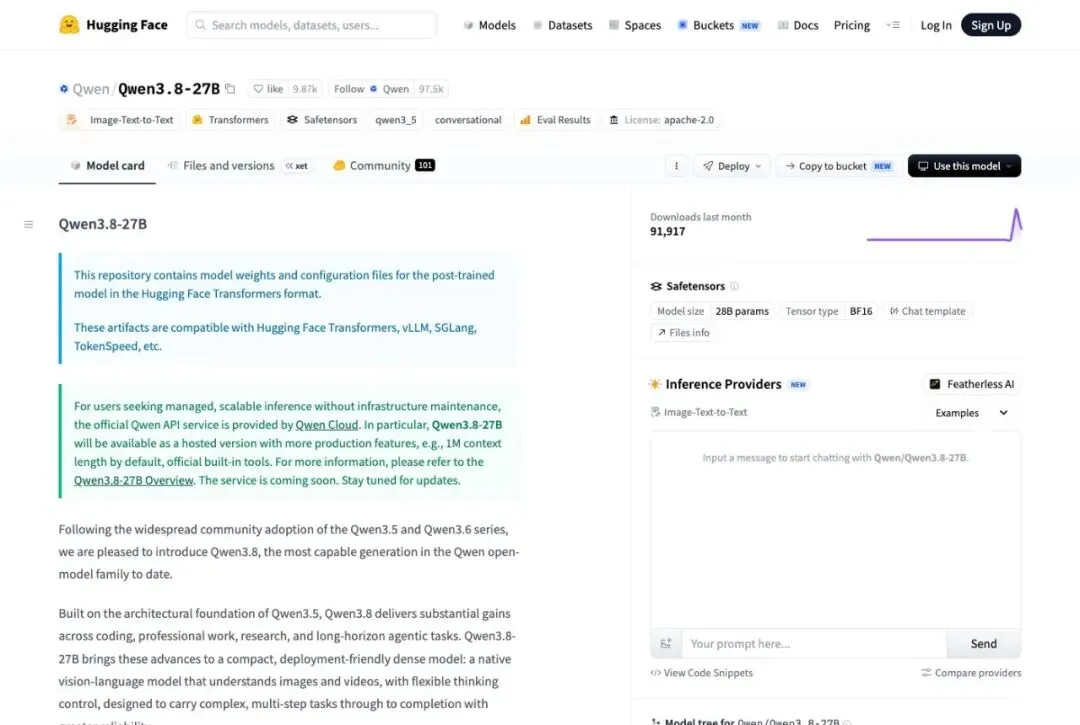Expand the Use this model dropdown
The image size is (1080, 725).
coord(964,166)
